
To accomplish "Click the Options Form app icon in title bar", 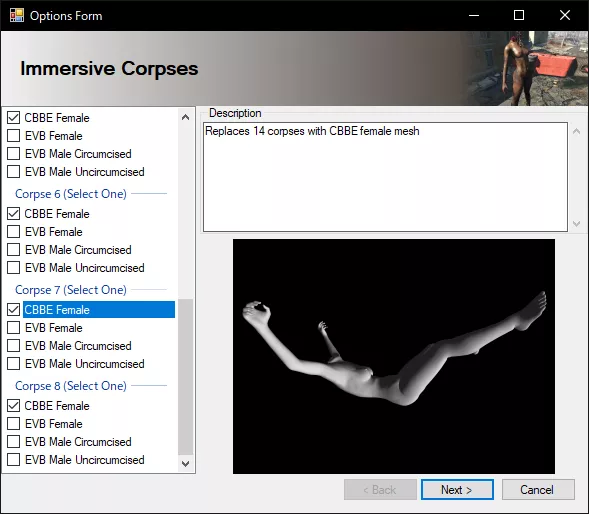I will [x=17, y=15].
